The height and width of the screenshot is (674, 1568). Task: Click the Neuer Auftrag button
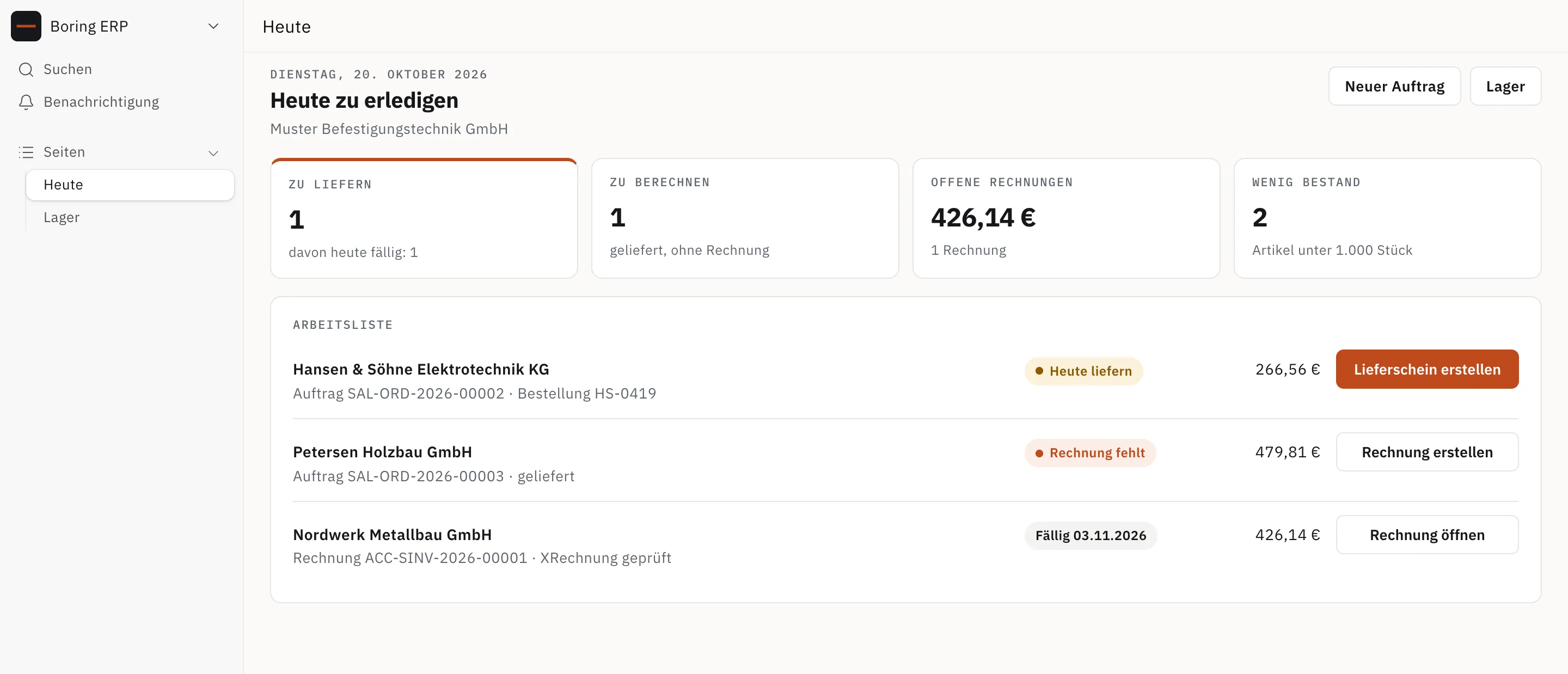pyautogui.click(x=1394, y=87)
